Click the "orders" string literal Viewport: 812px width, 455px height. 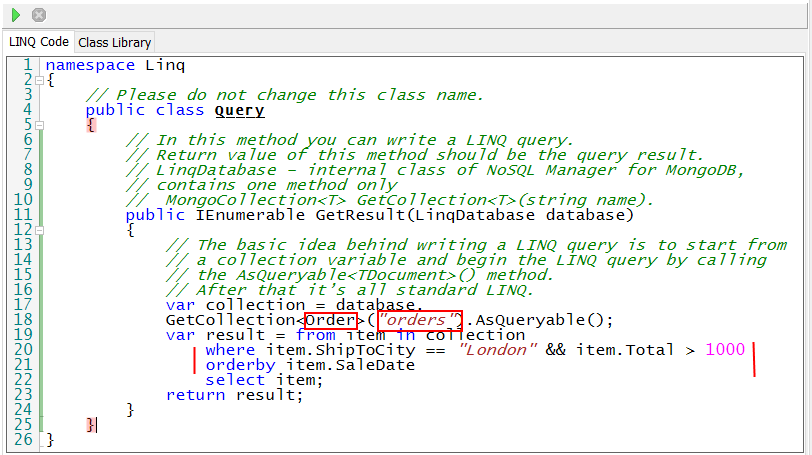click(x=418, y=320)
